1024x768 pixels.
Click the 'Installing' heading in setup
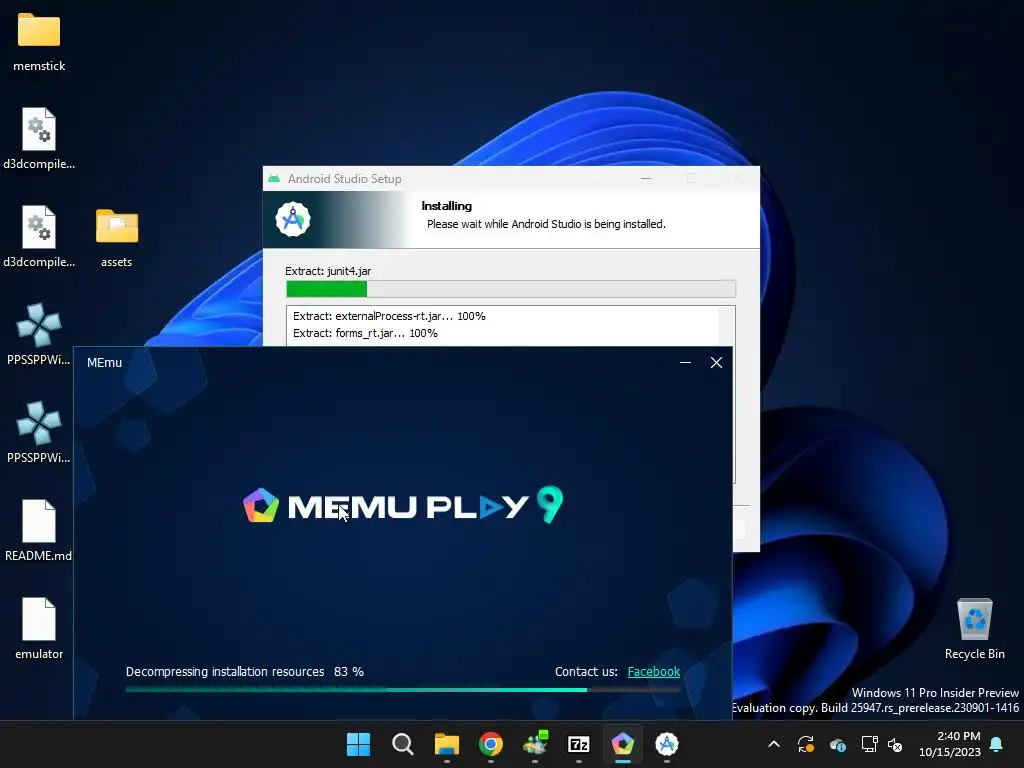pos(447,206)
